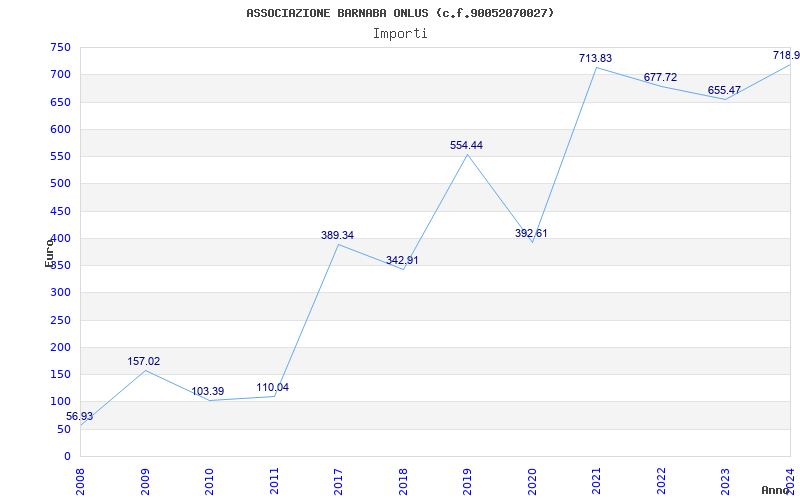The width and height of the screenshot is (800, 500).
Task: Click y-axis value 600
Action: pyautogui.click(x=60, y=129)
